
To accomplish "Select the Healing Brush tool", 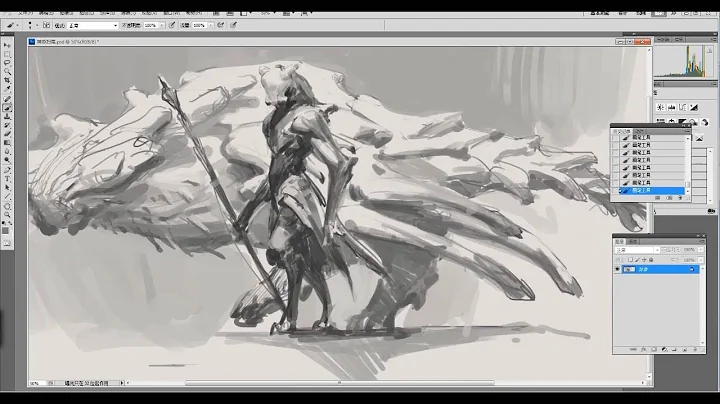I will (8, 98).
